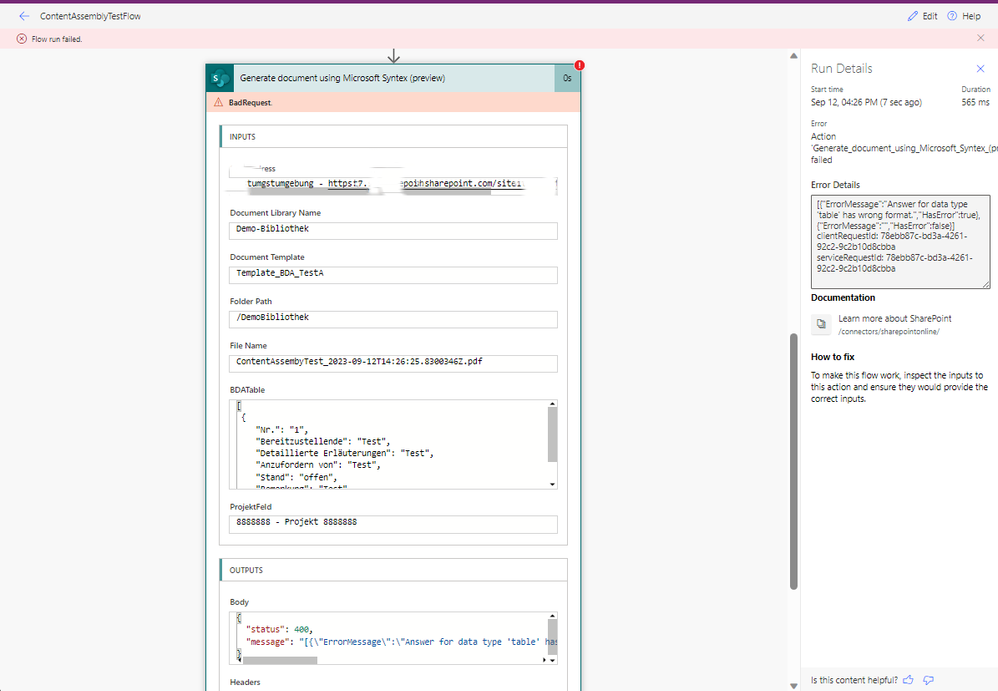Click the ContentAssemblyTestFlow title

click(x=90, y=16)
